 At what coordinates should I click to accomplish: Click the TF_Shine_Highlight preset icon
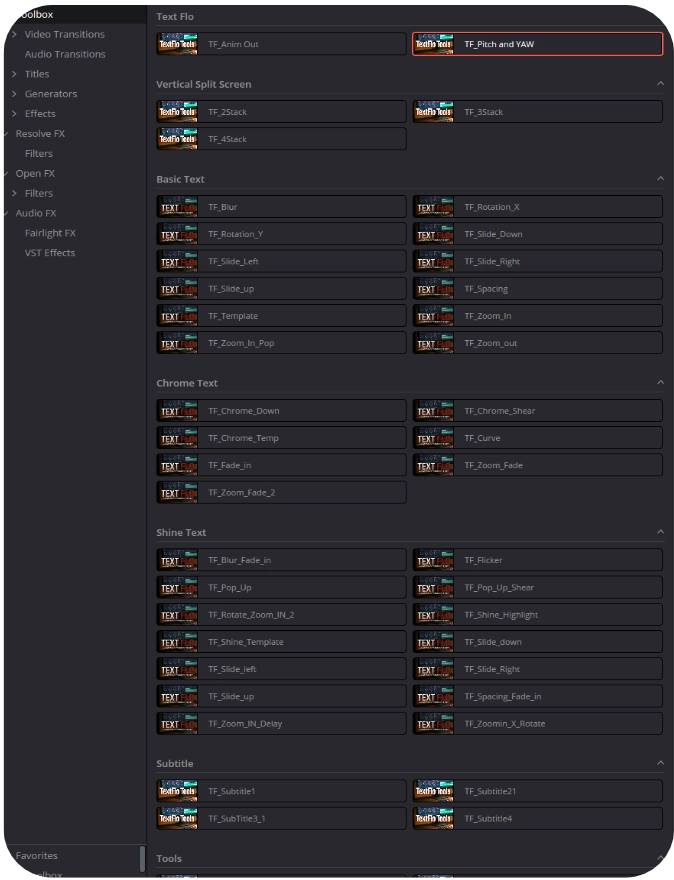433,615
